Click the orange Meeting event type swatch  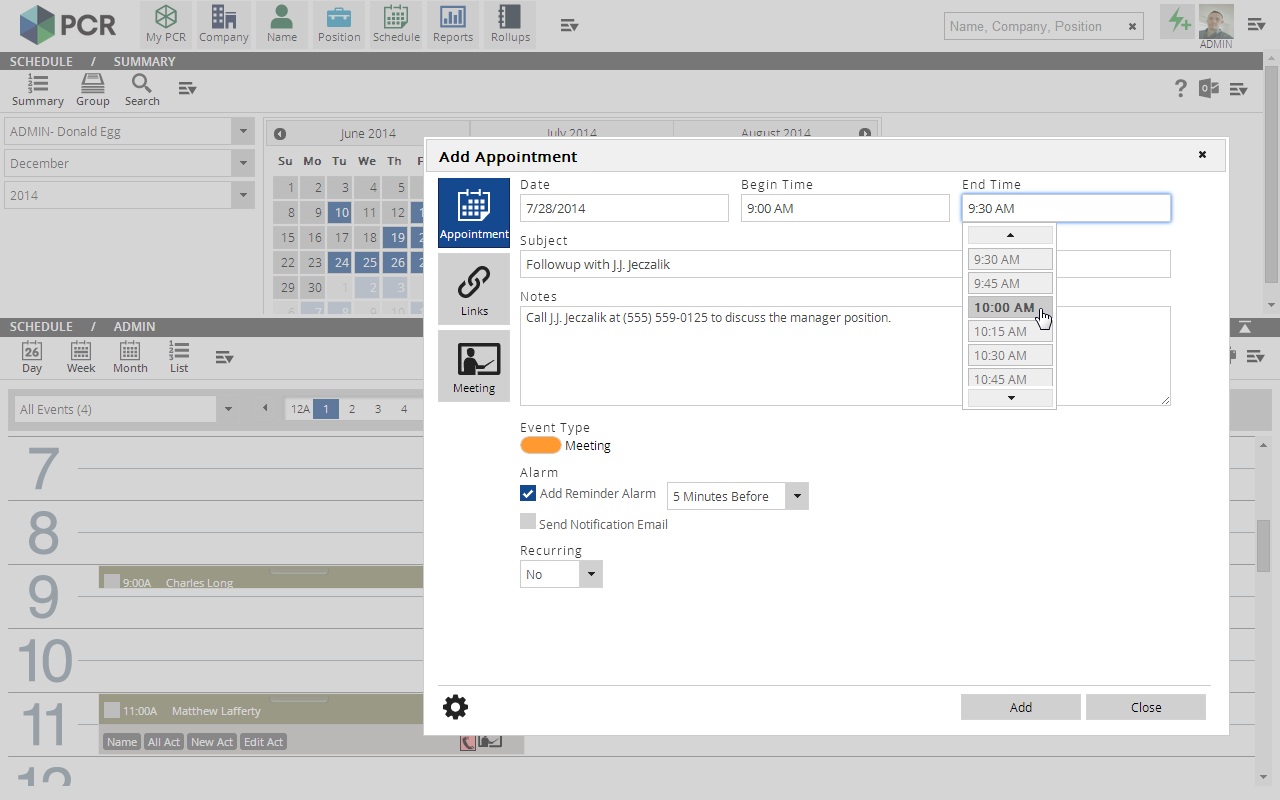(x=540, y=446)
